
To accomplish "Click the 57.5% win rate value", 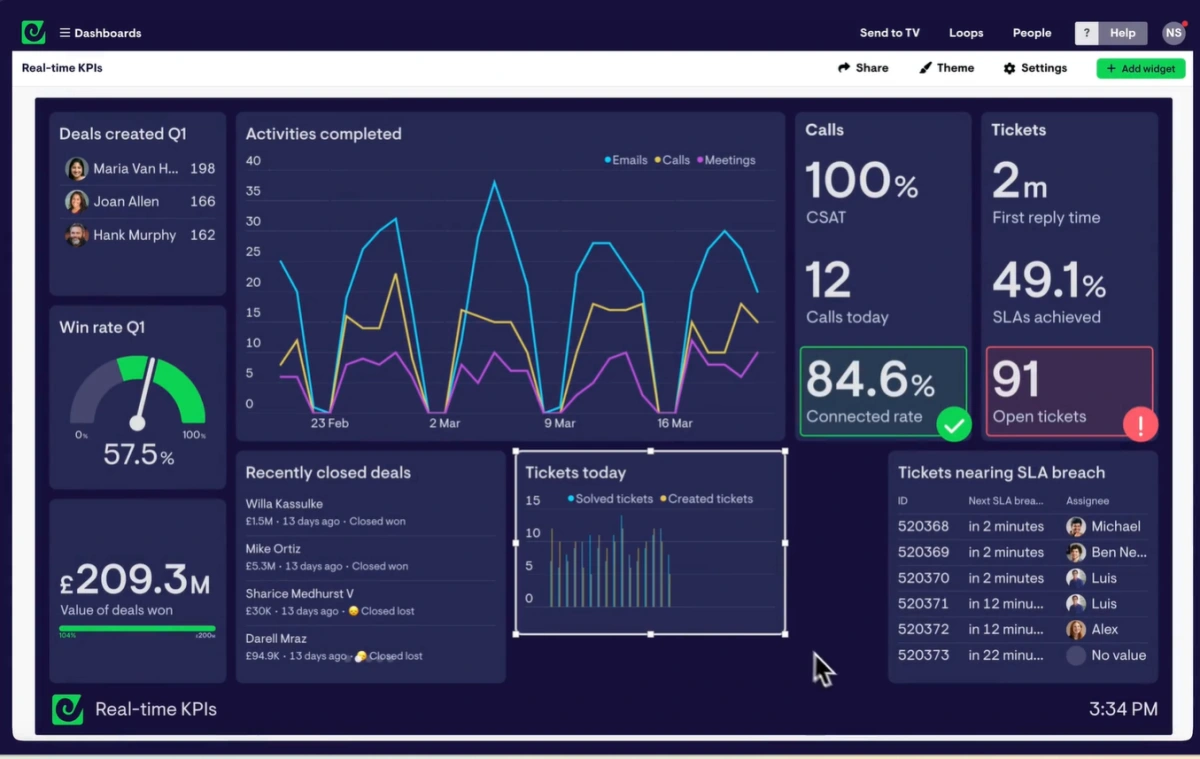I will coord(138,456).
